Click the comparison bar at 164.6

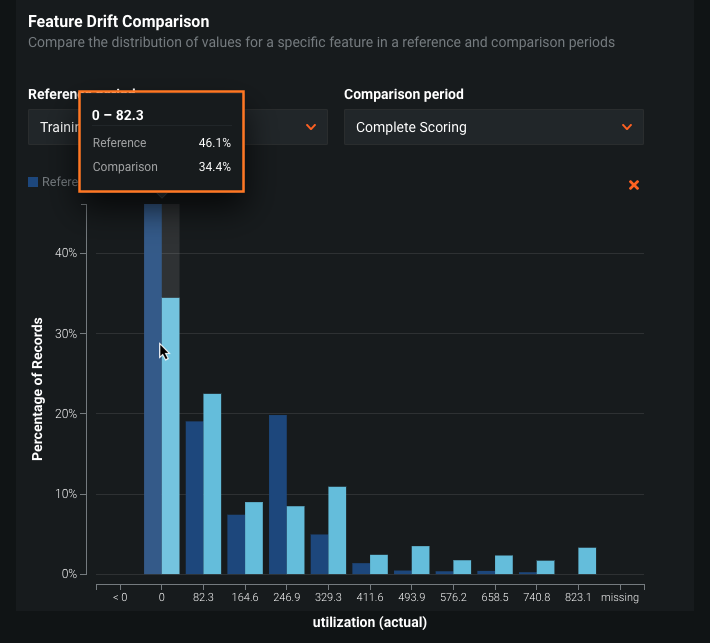coord(254,538)
